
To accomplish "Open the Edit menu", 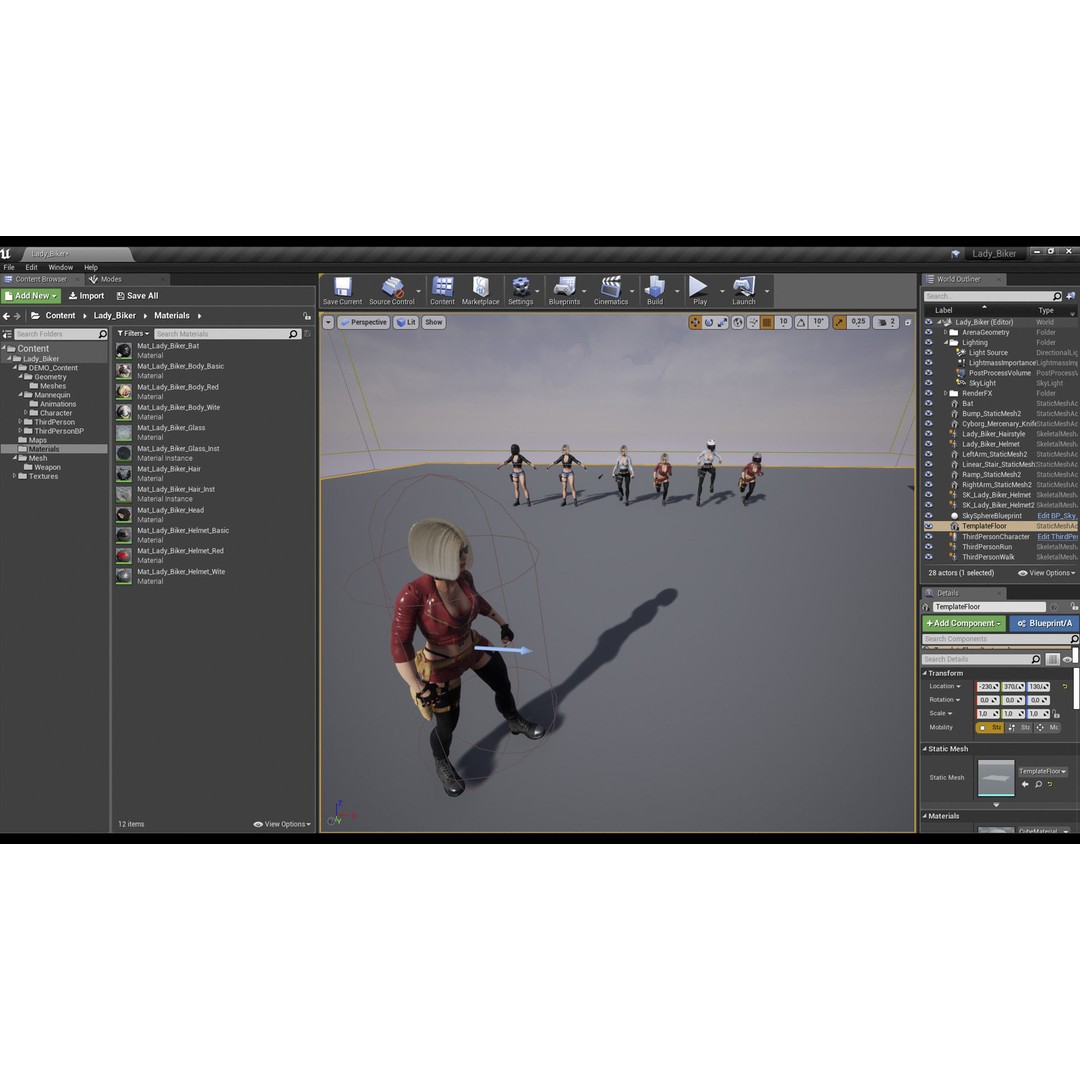I will pyautogui.click(x=32, y=267).
